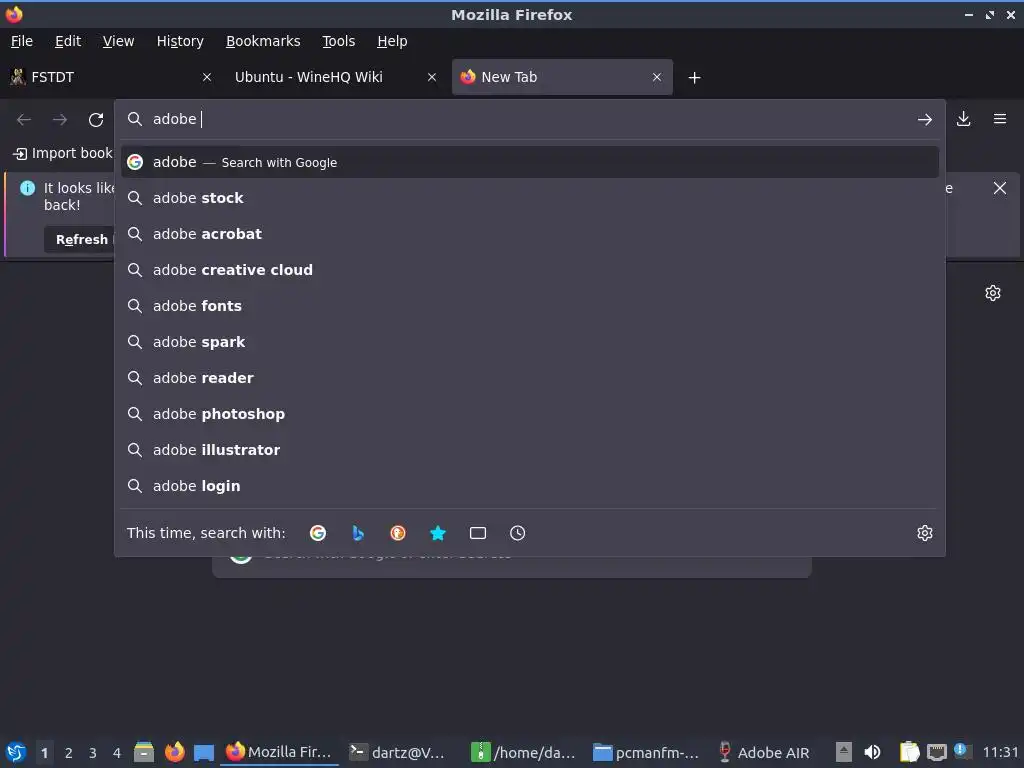Open network status tray icon
The height and width of the screenshot is (768, 1024).
936,752
